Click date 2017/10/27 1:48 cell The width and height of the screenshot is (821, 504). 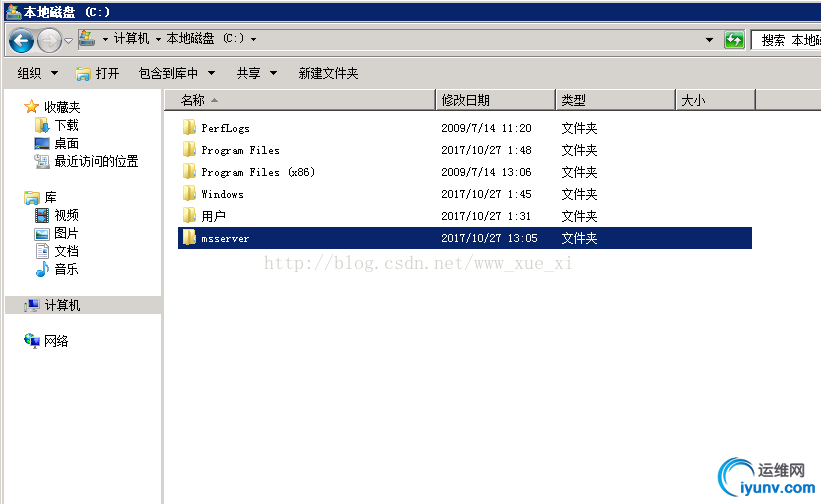(486, 150)
